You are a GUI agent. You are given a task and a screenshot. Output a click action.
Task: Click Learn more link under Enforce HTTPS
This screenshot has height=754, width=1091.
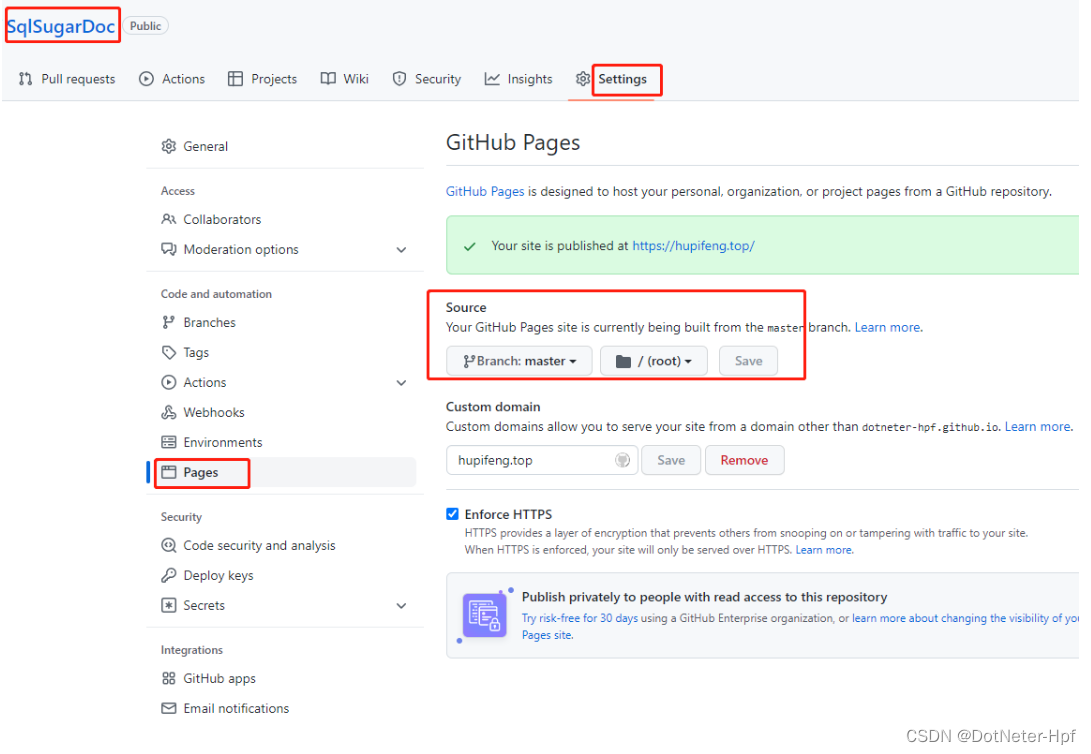coord(824,550)
